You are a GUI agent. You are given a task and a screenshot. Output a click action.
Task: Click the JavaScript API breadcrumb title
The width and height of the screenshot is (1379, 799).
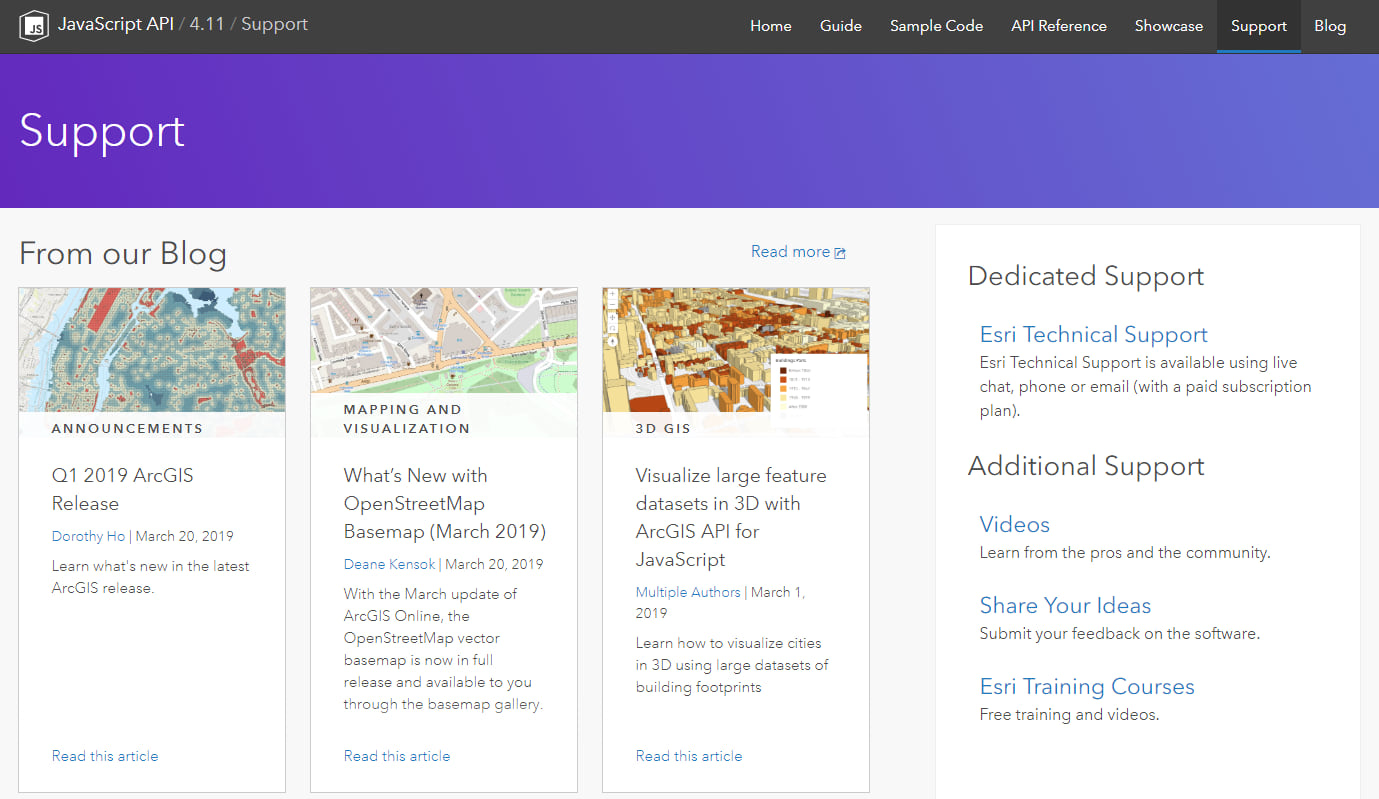(116, 24)
